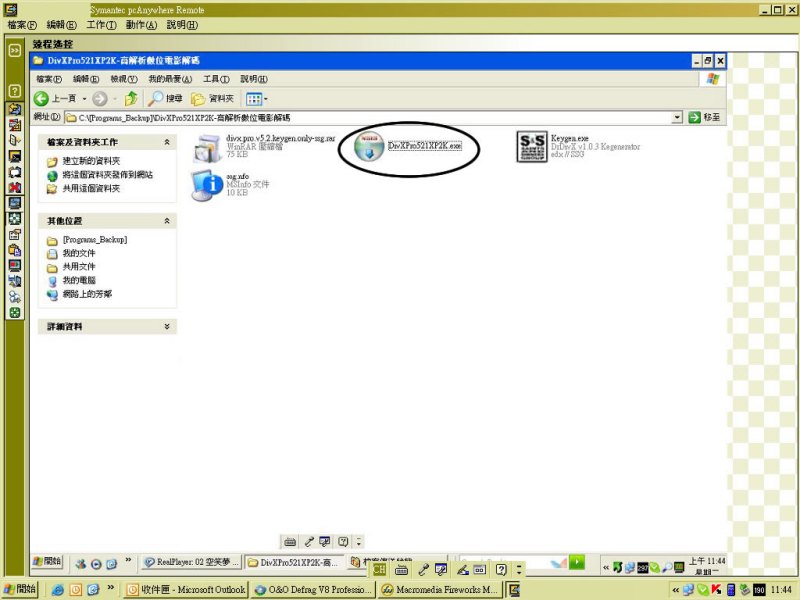Expand the 詳細資料 panel

[167, 327]
